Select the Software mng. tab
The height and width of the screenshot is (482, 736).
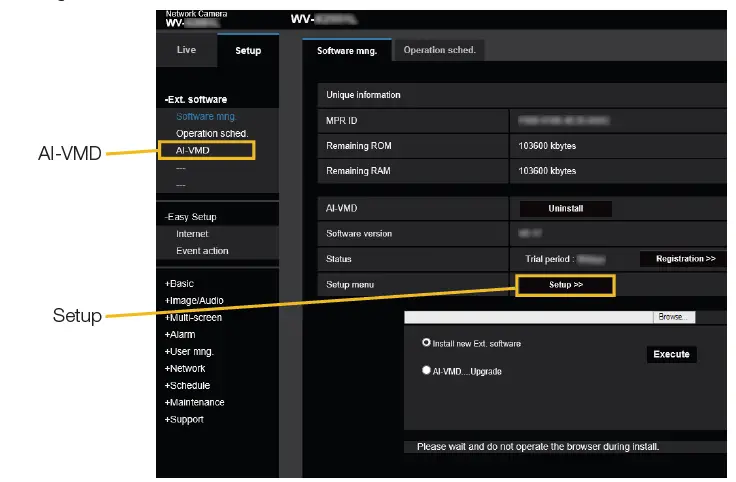point(347,50)
